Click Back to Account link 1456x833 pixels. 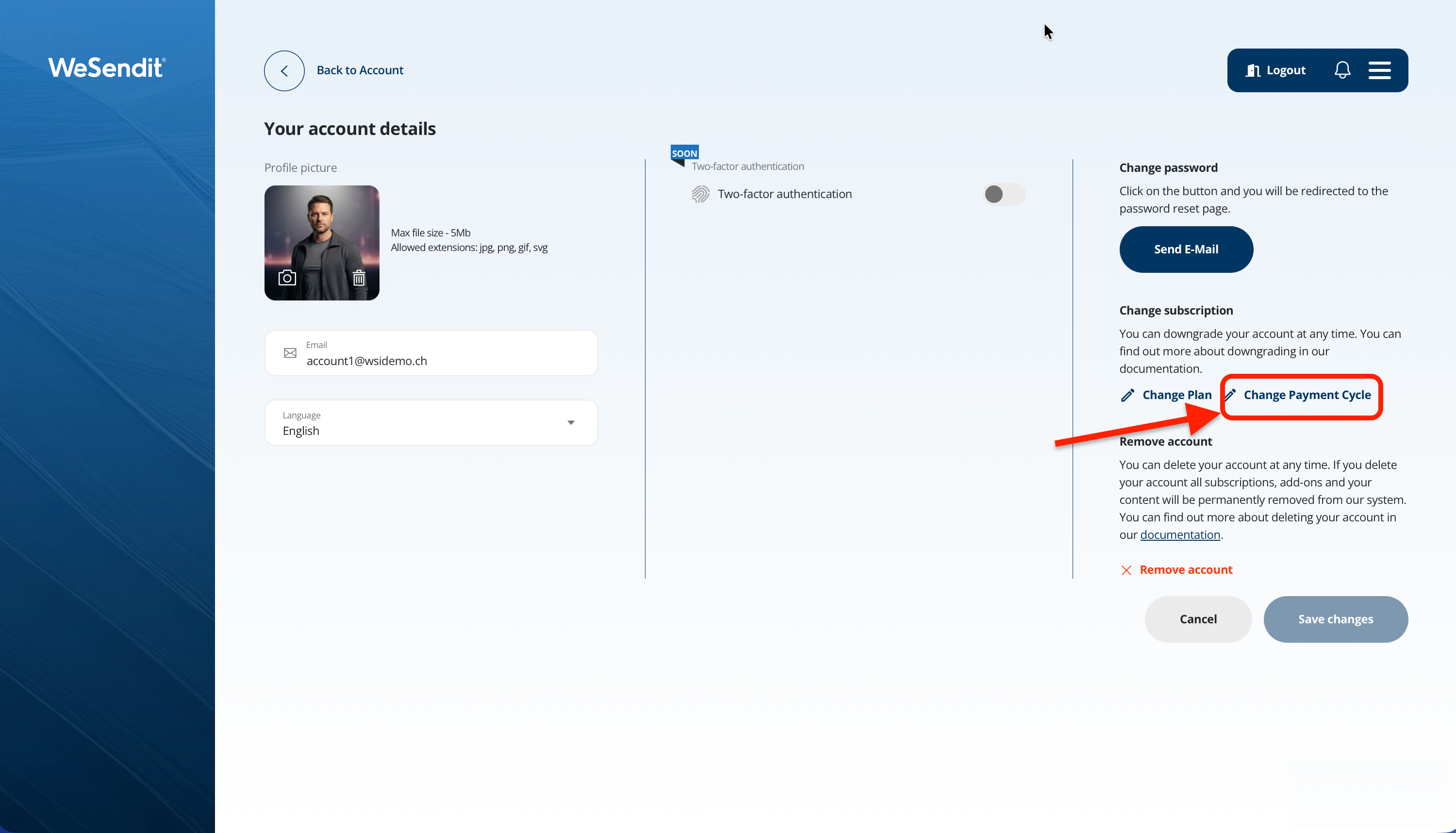tap(360, 70)
